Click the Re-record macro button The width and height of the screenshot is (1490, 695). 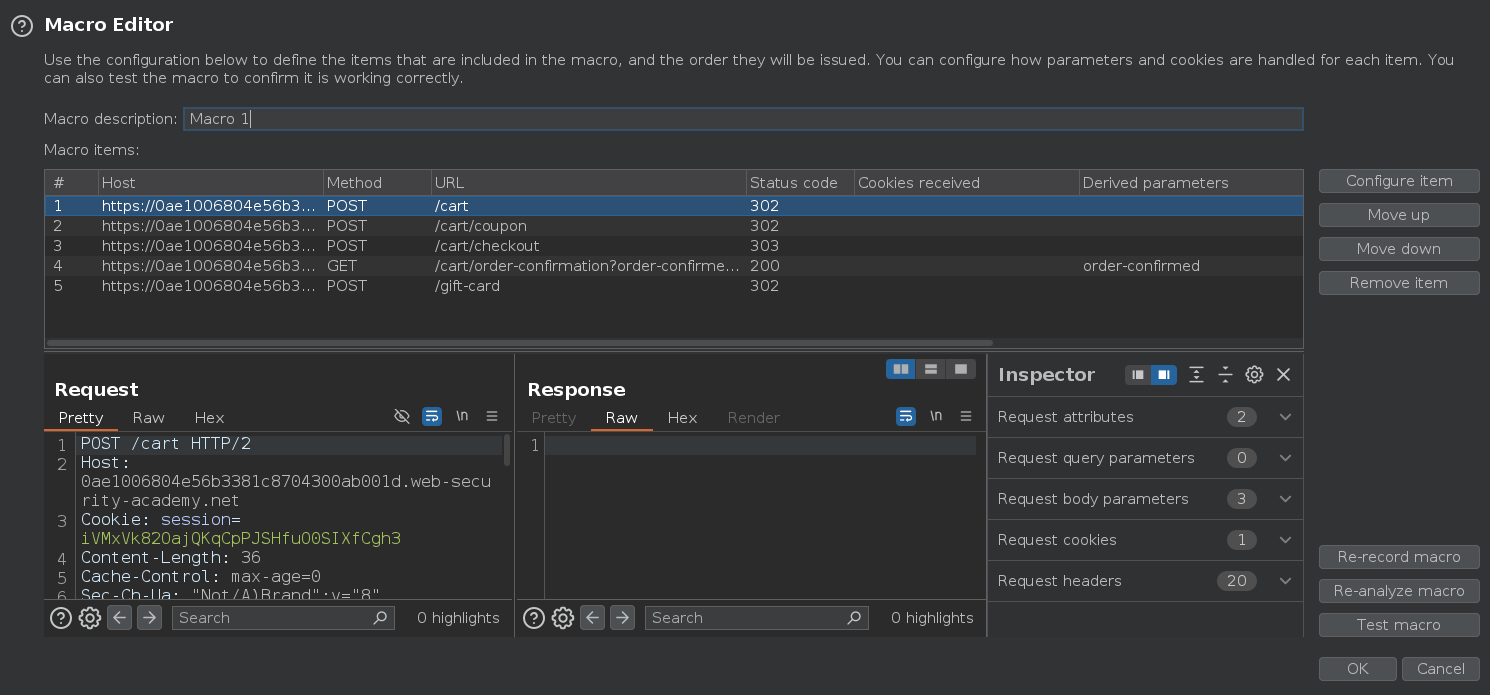[1399, 557]
